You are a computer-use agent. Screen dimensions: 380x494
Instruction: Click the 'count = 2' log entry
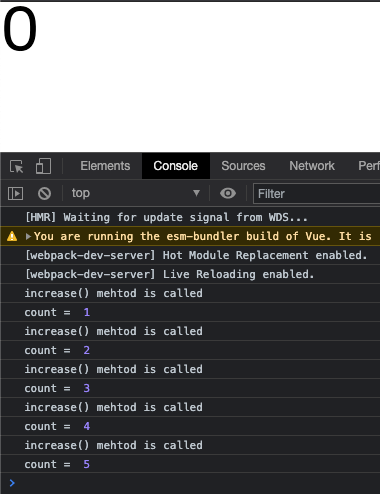tap(190, 350)
